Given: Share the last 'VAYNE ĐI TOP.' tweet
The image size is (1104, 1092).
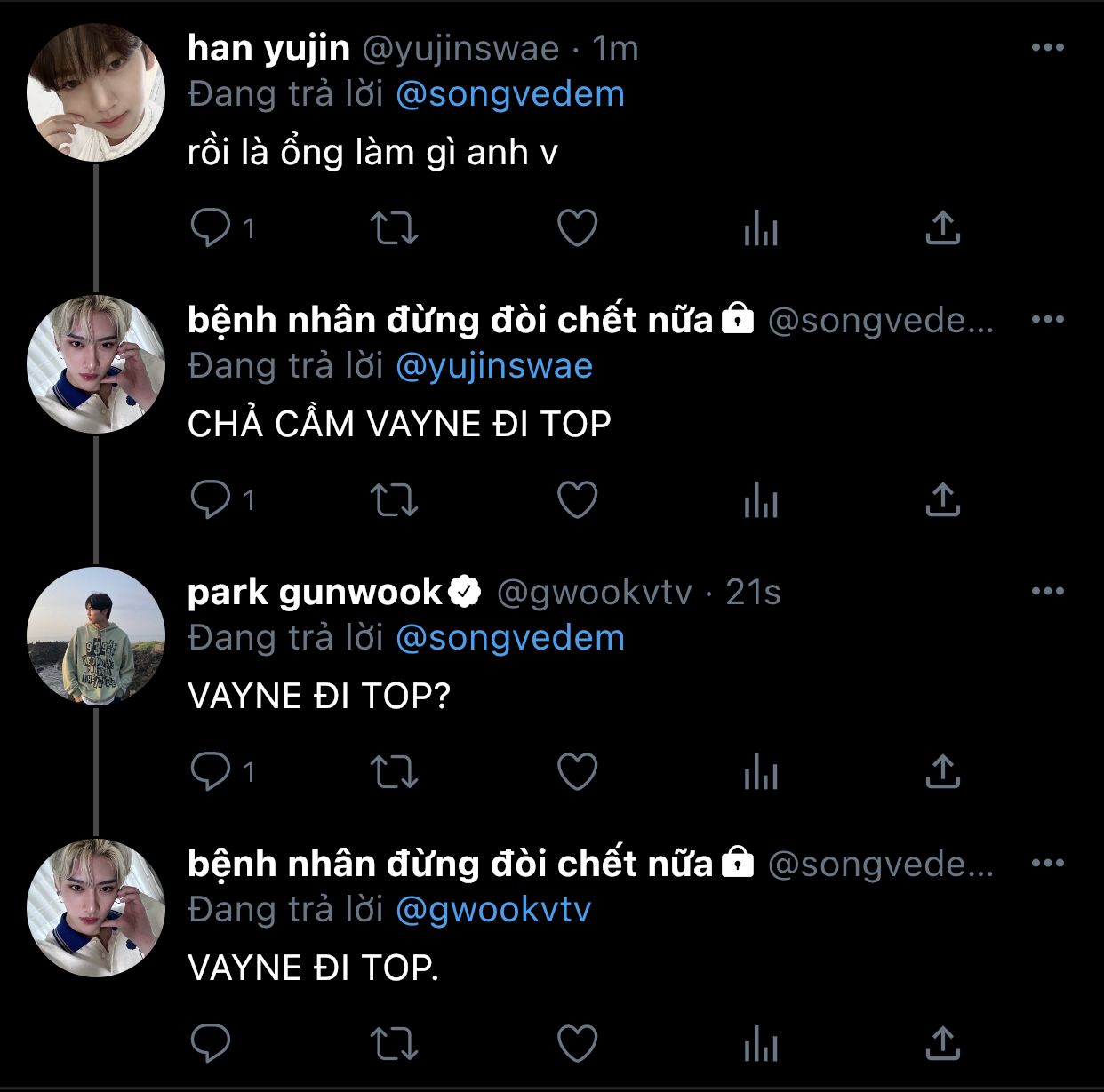Looking at the screenshot, I should (942, 1044).
